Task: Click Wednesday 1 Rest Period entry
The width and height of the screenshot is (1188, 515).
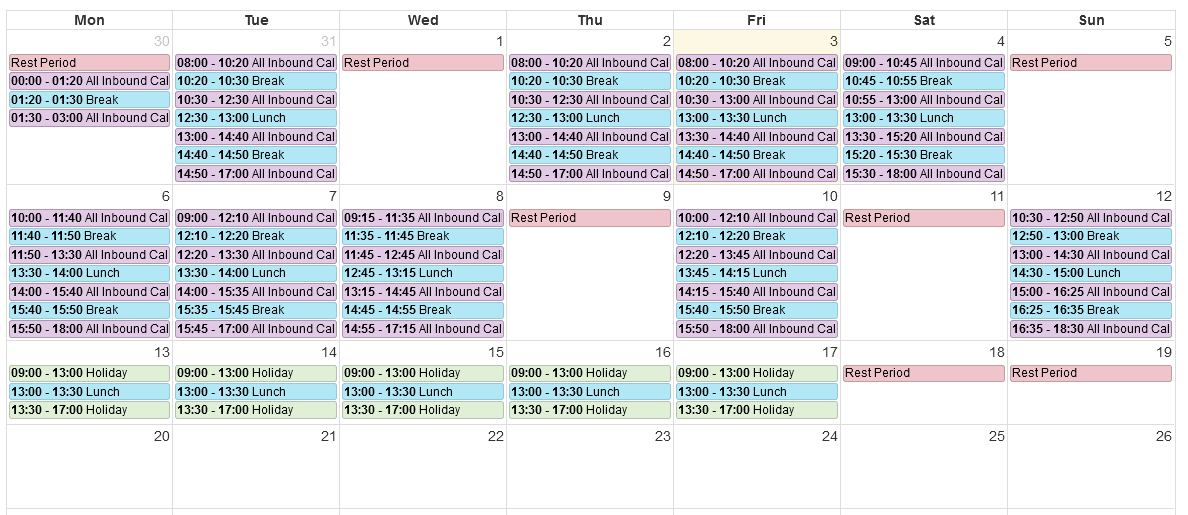Action: pos(423,63)
